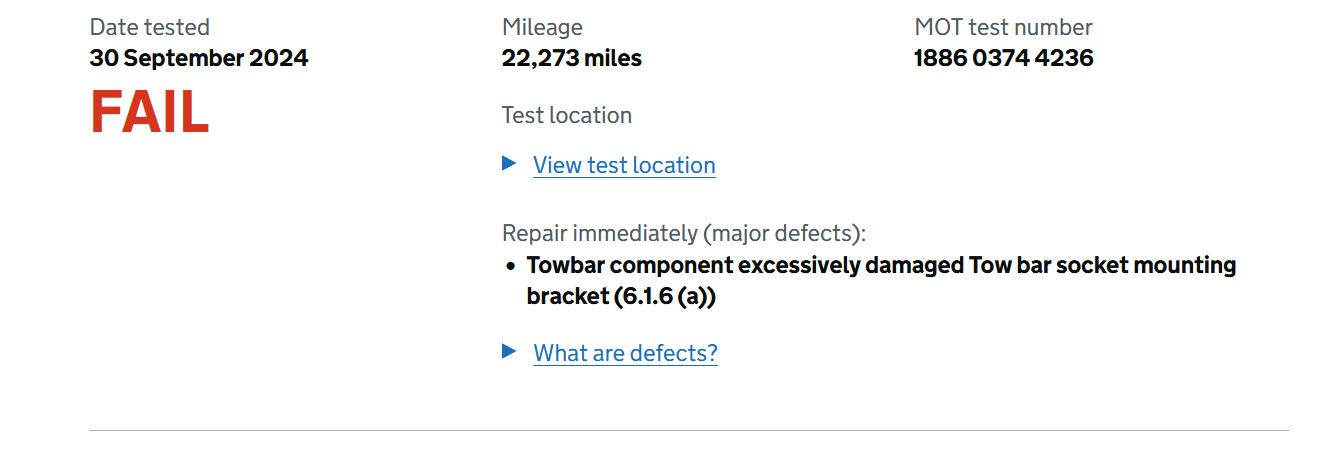Expand the arrow beside What are defects?
Image resolution: width=1317 pixels, height=457 pixels.
pyautogui.click(x=509, y=351)
